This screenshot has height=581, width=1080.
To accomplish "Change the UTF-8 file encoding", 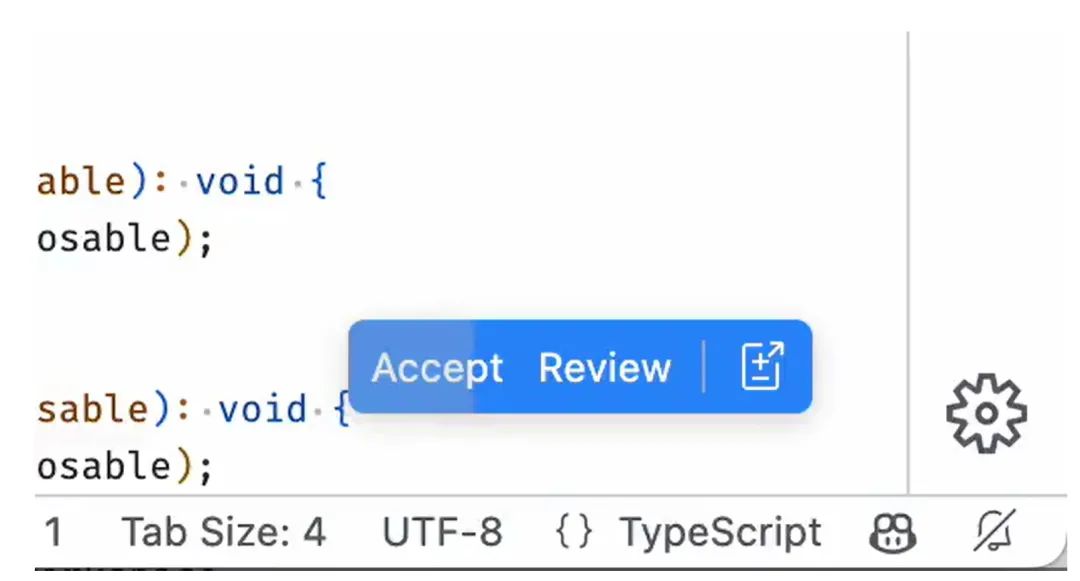I will tap(442, 532).
